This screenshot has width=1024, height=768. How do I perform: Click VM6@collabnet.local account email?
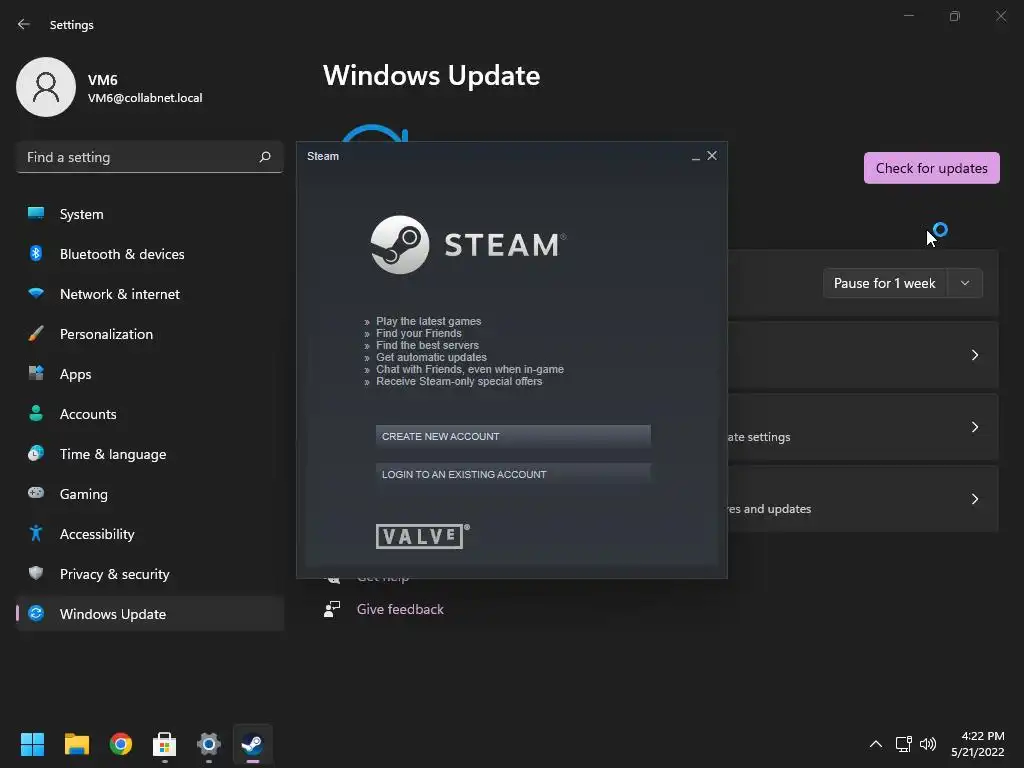(145, 98)
